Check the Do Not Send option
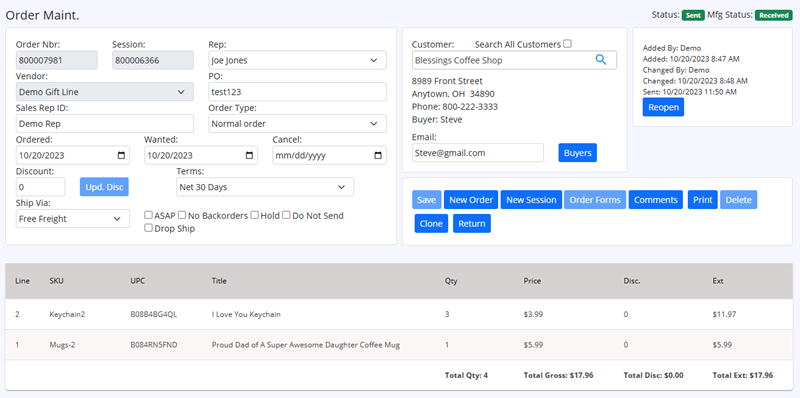The height and width of the screenshot is (398, 800). [287, 215]
